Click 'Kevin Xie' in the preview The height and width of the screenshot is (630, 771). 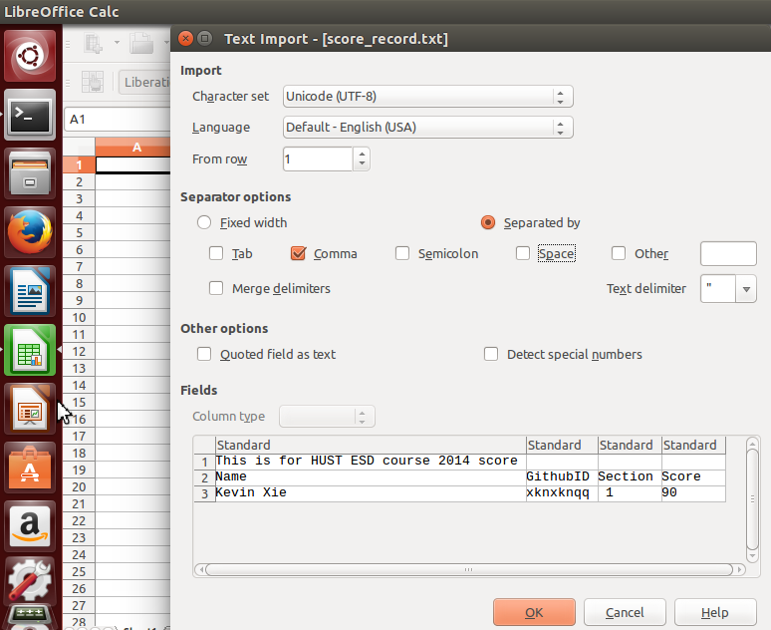(251, 492)
